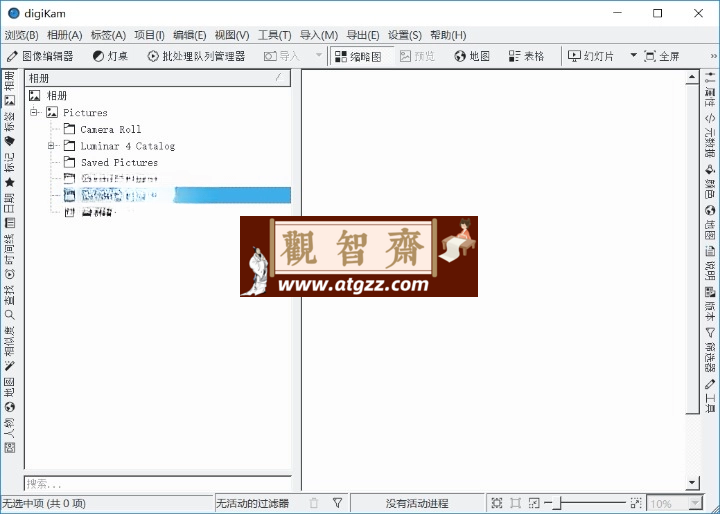The image size is (720, 514).
Task: Open the 浏览(B) browse menu
Action: [x=22, y=35]
